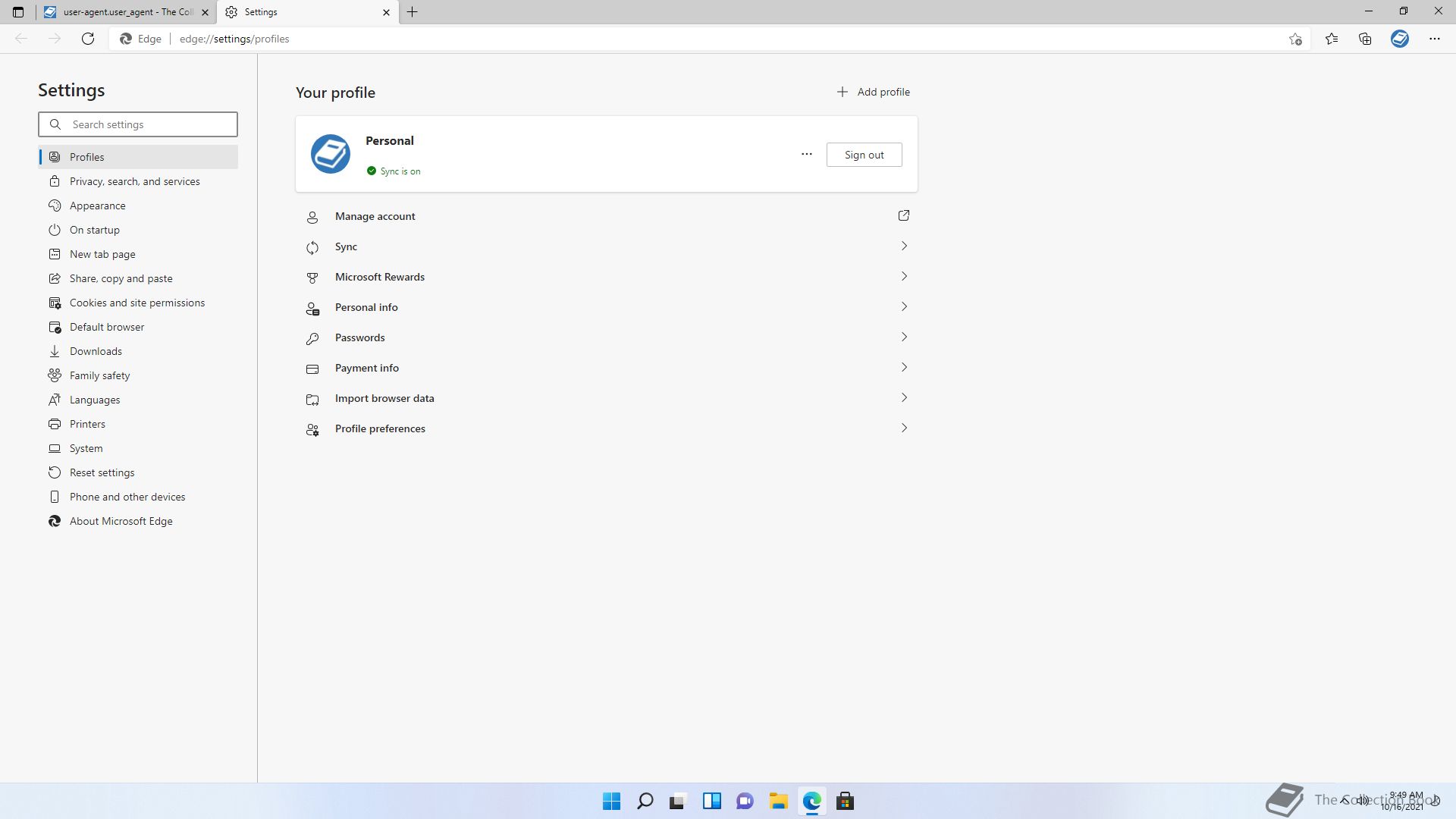
Task: Open About Microsoft Edge page
Action: point(138,521)
